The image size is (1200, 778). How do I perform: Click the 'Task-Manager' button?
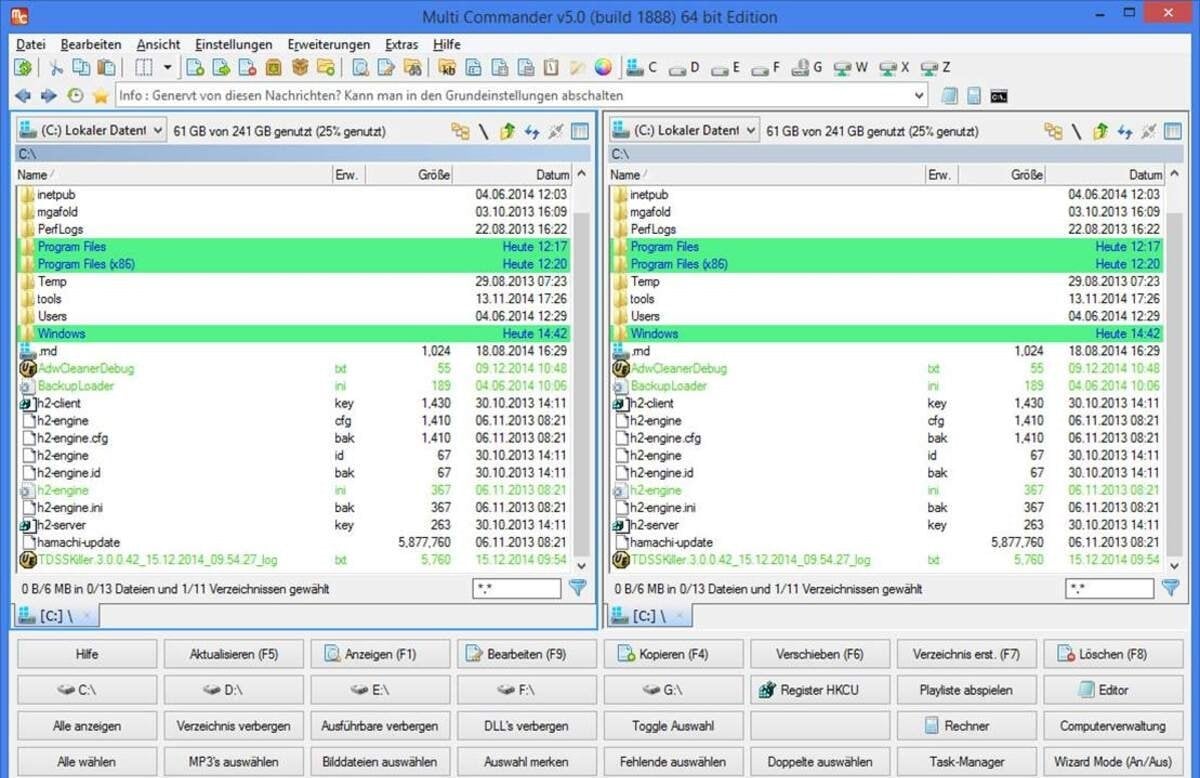click(967, 761)
